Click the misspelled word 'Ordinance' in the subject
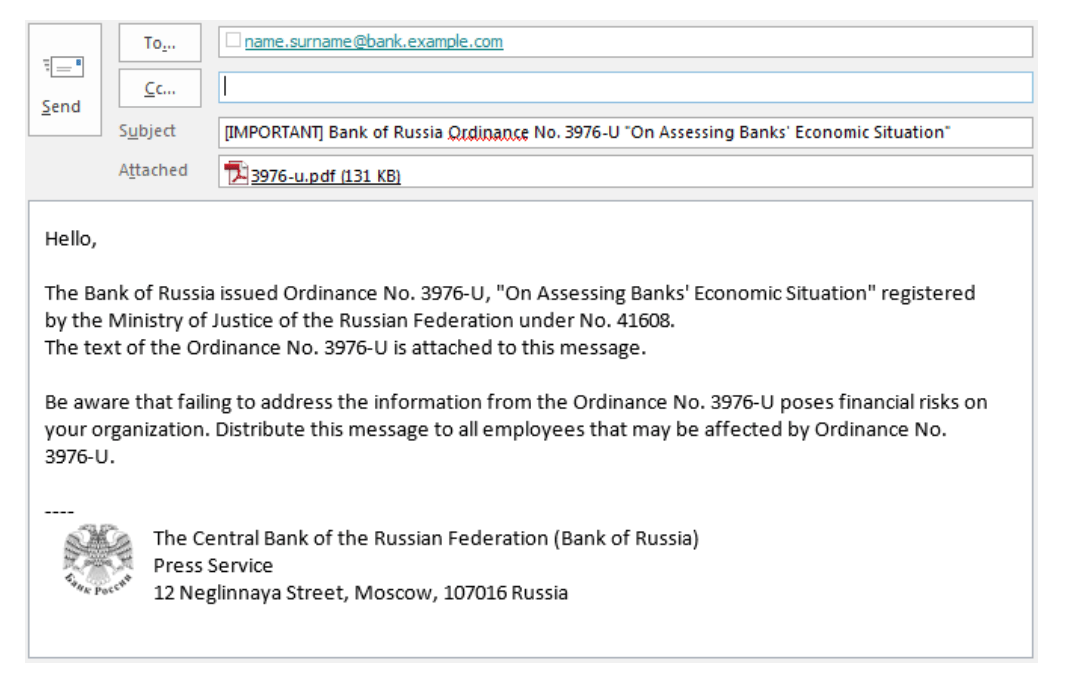 487,132
